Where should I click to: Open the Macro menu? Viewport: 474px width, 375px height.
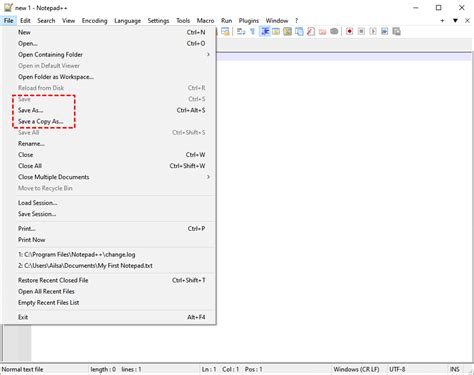(x=205, y=21)
